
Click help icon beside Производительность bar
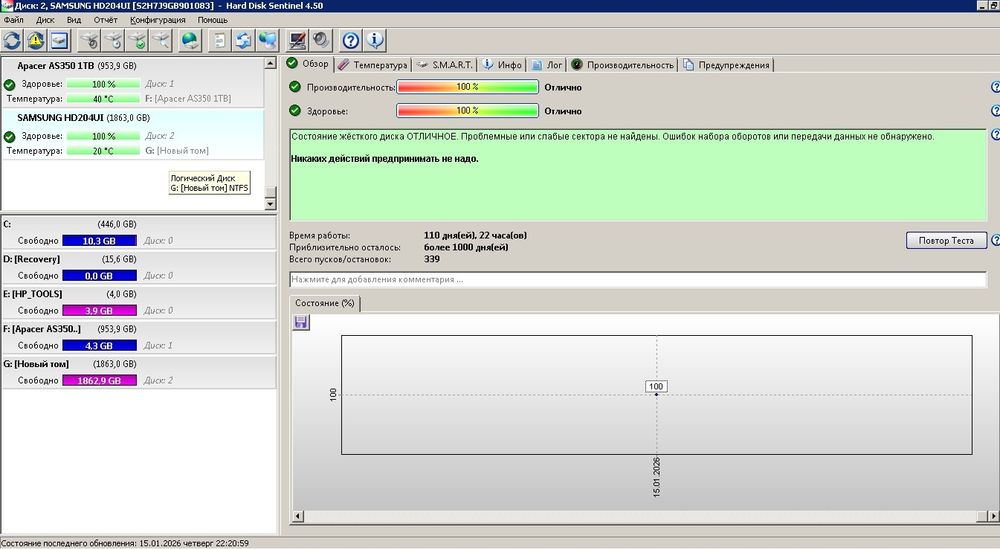[x=995, y=87]
